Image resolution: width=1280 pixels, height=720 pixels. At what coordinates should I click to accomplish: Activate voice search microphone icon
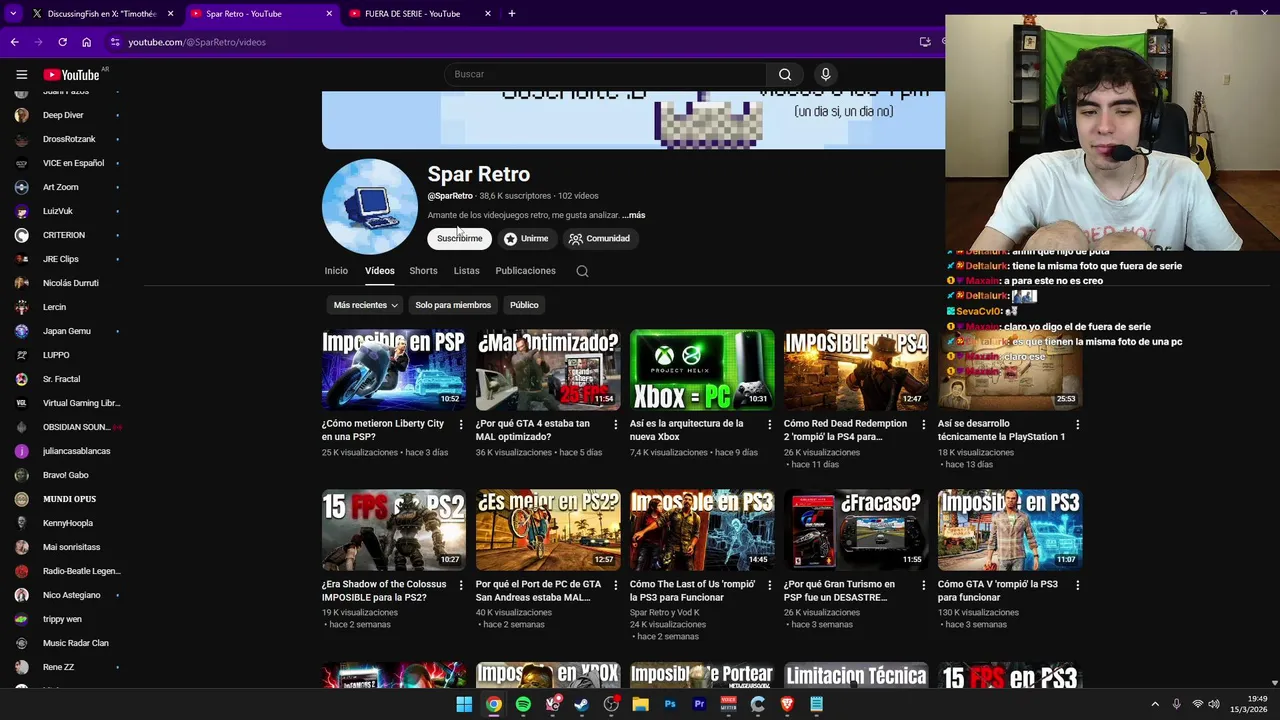pyautogui.click(x=825, y=74)
